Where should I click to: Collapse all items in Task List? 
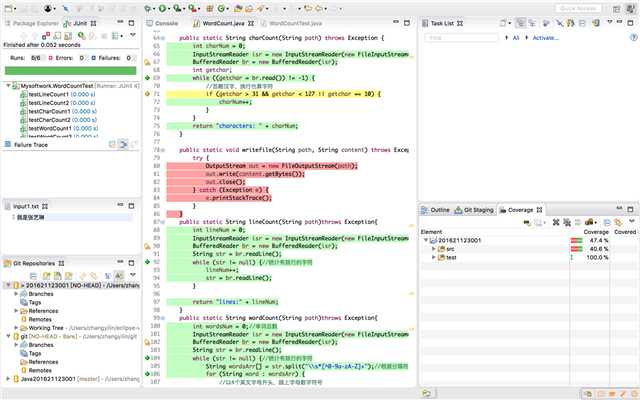point(582,23)
